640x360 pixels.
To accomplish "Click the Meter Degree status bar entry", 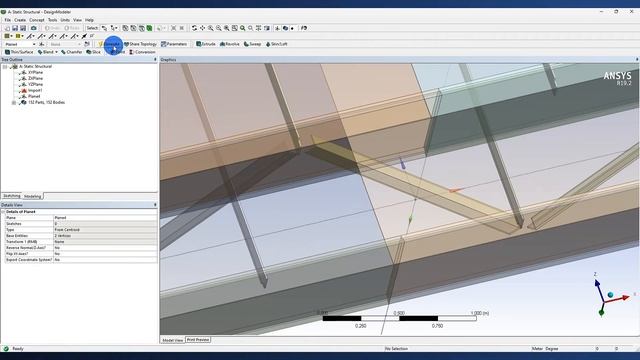I will [545, 349].
